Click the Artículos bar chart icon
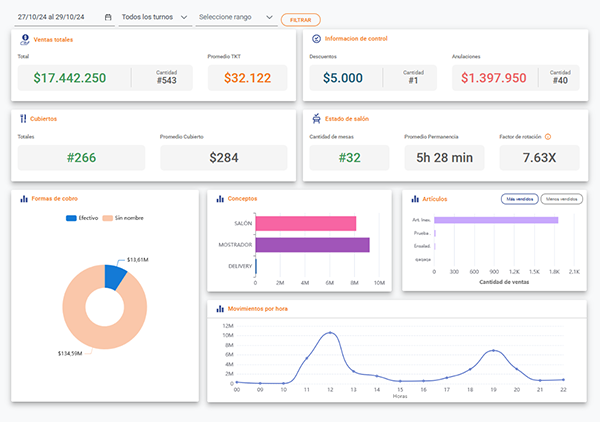600x422 pixels. pyautogui.click(x=414, y=198)
